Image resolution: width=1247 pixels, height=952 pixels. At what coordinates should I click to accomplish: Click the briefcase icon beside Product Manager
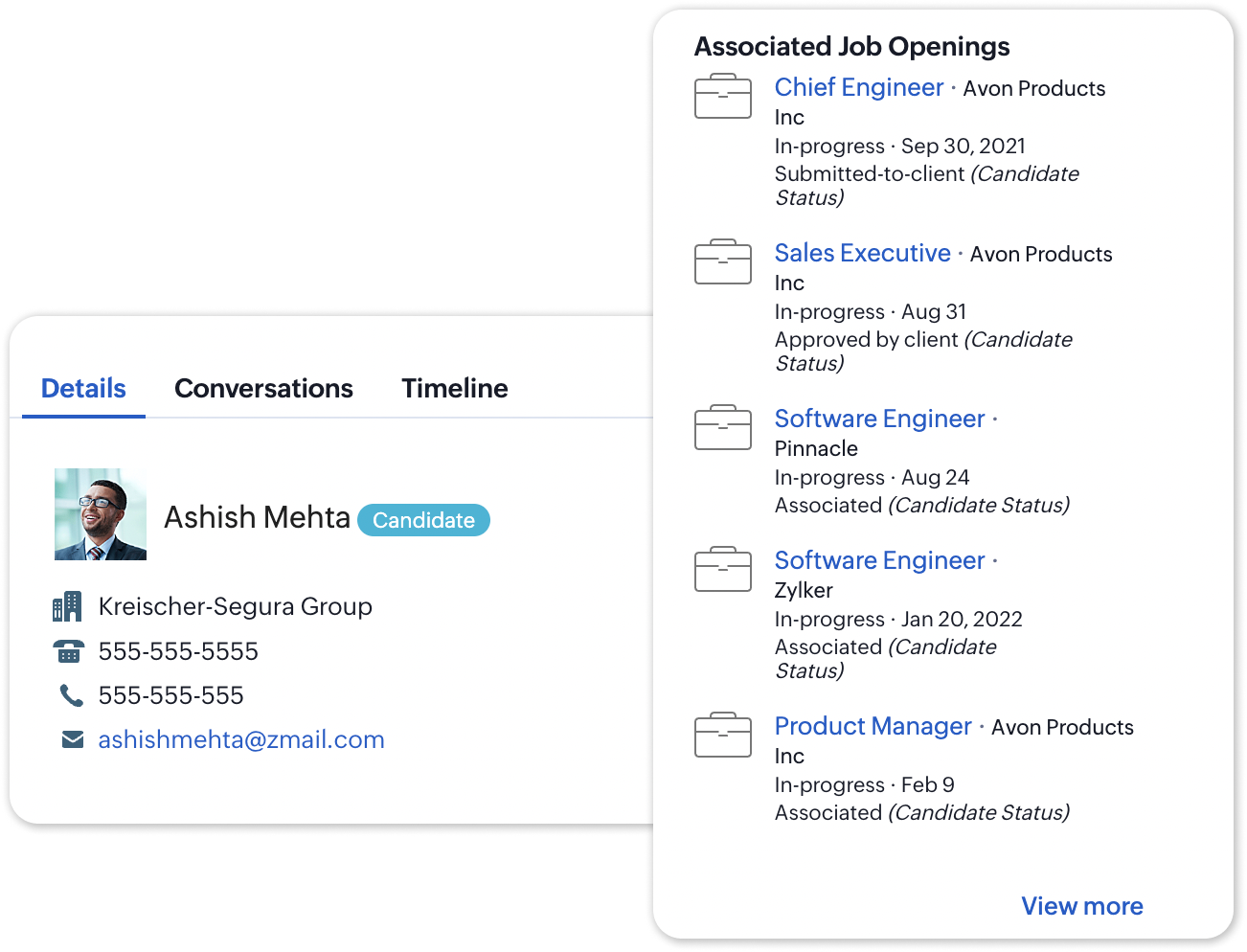coord(723,735)
